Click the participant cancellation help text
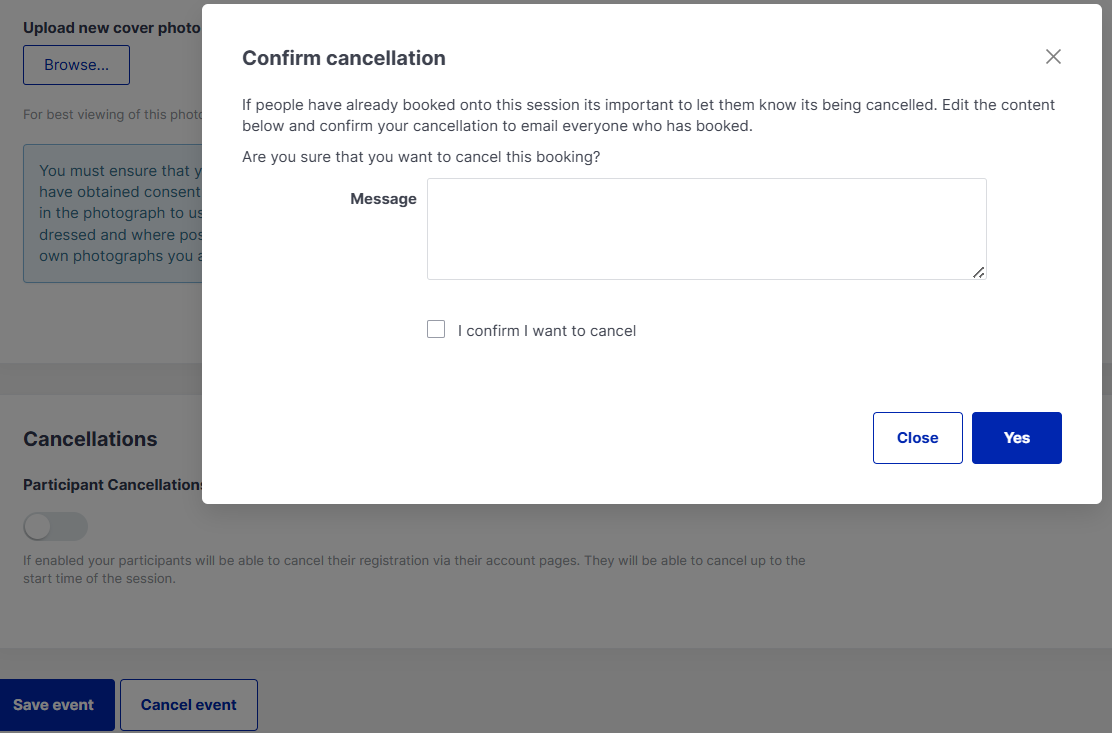 414,569
